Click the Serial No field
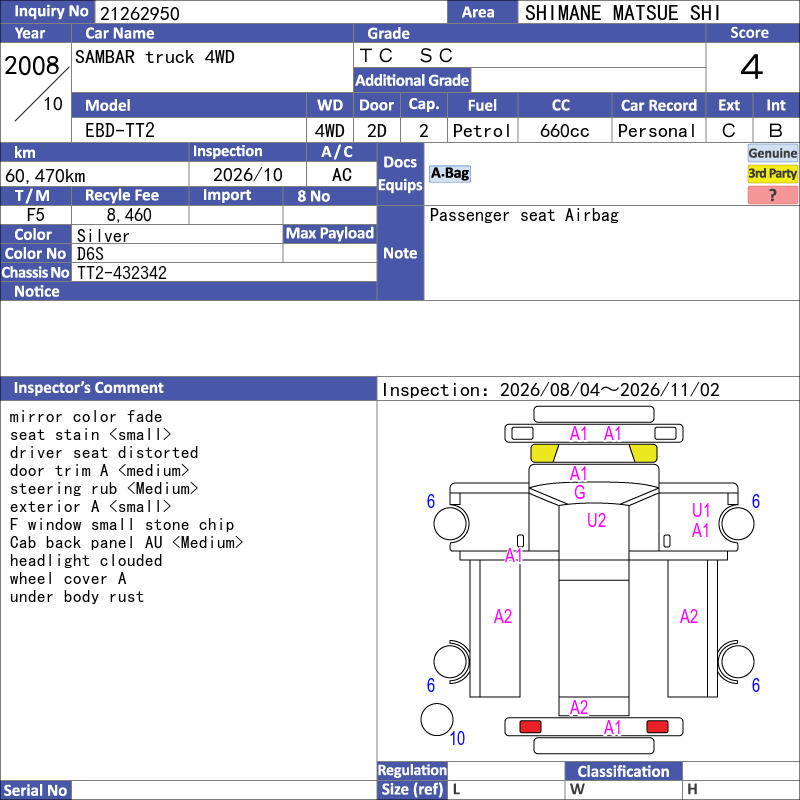 [223, 790]
